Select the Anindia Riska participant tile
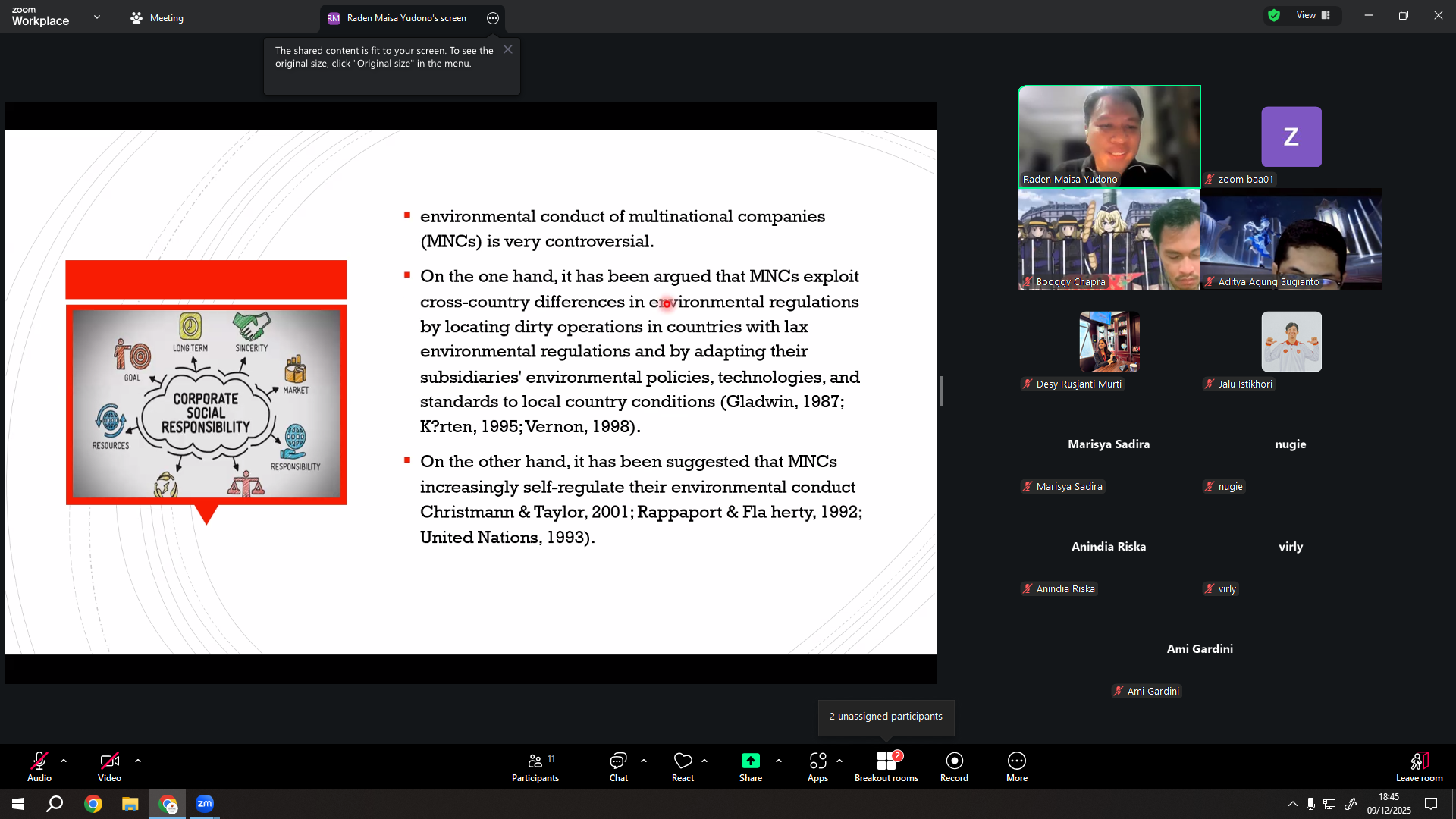Viewport: 1456px width, 819px height. click(x=1109, y=546)
